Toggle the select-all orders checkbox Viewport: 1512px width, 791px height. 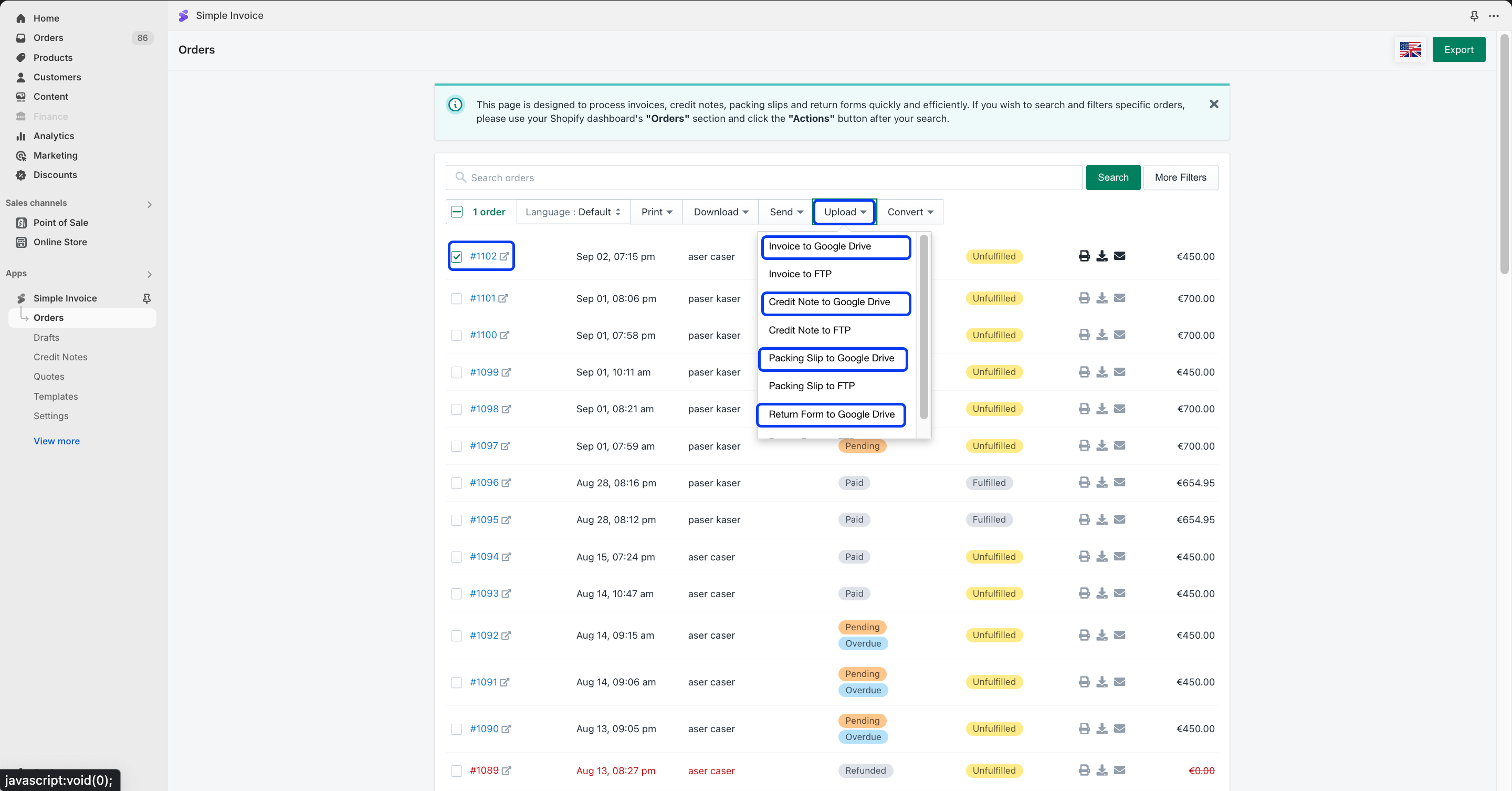457,212
